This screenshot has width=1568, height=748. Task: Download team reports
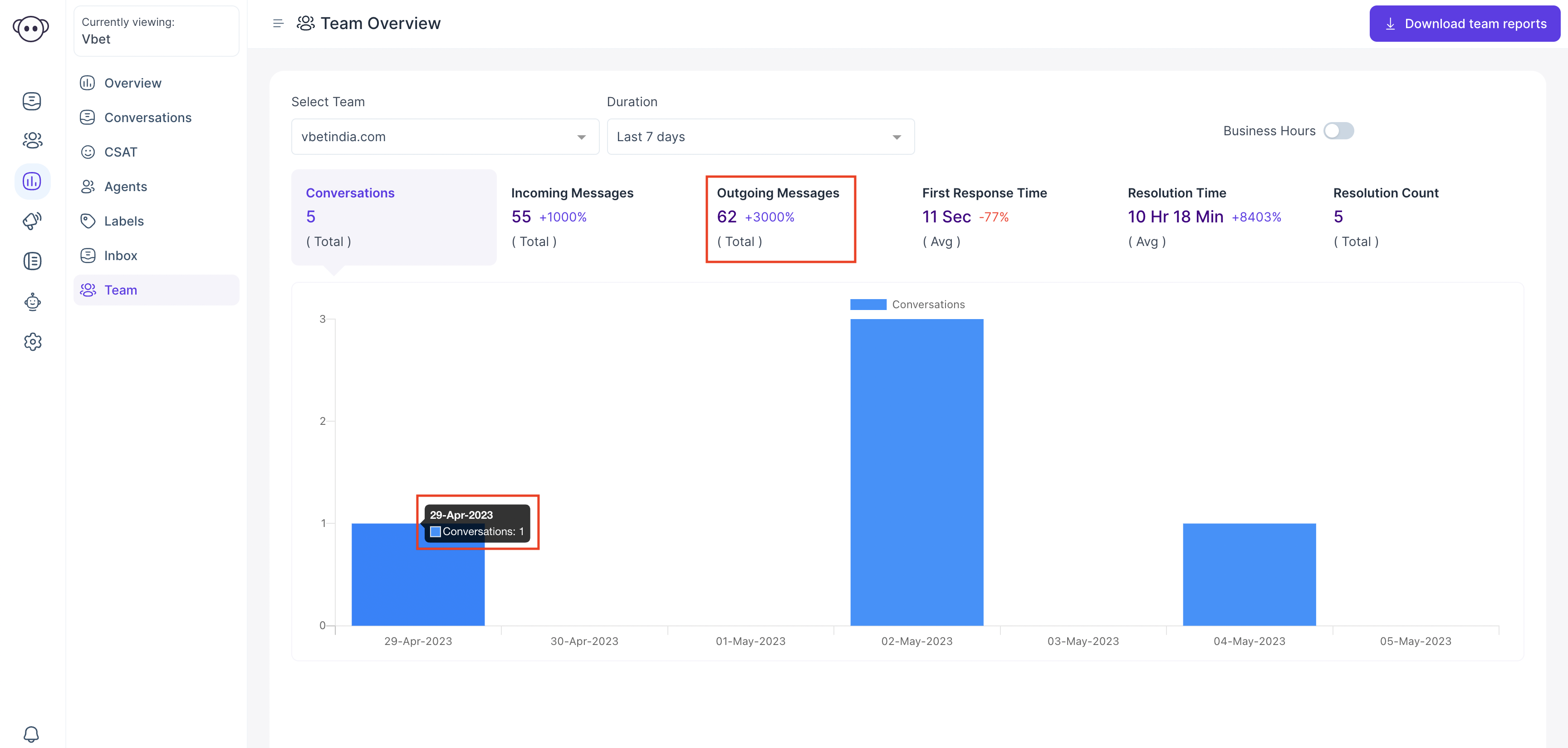point(1465,24)
